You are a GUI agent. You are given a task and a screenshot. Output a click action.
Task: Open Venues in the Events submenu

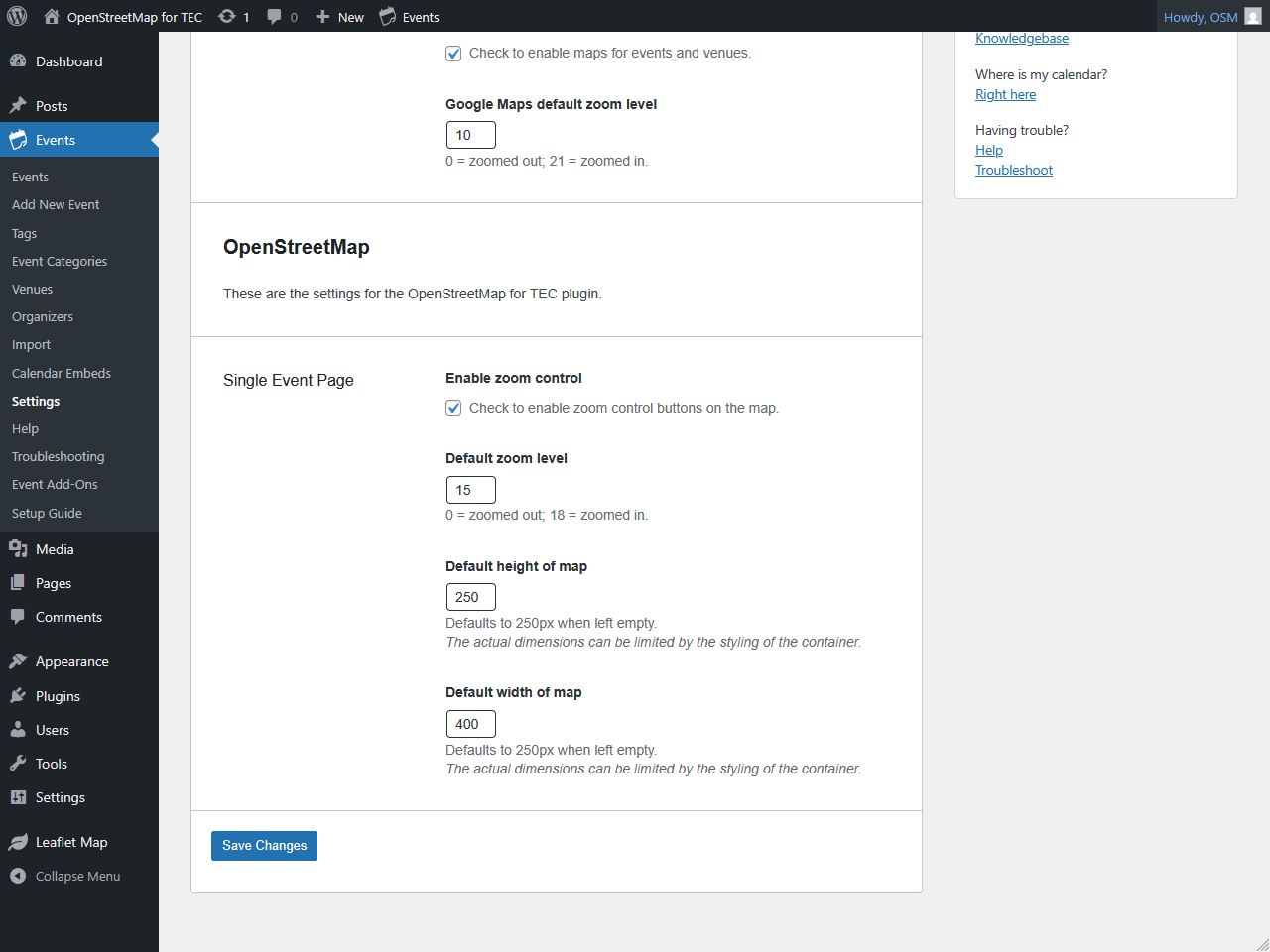point(33,290)
